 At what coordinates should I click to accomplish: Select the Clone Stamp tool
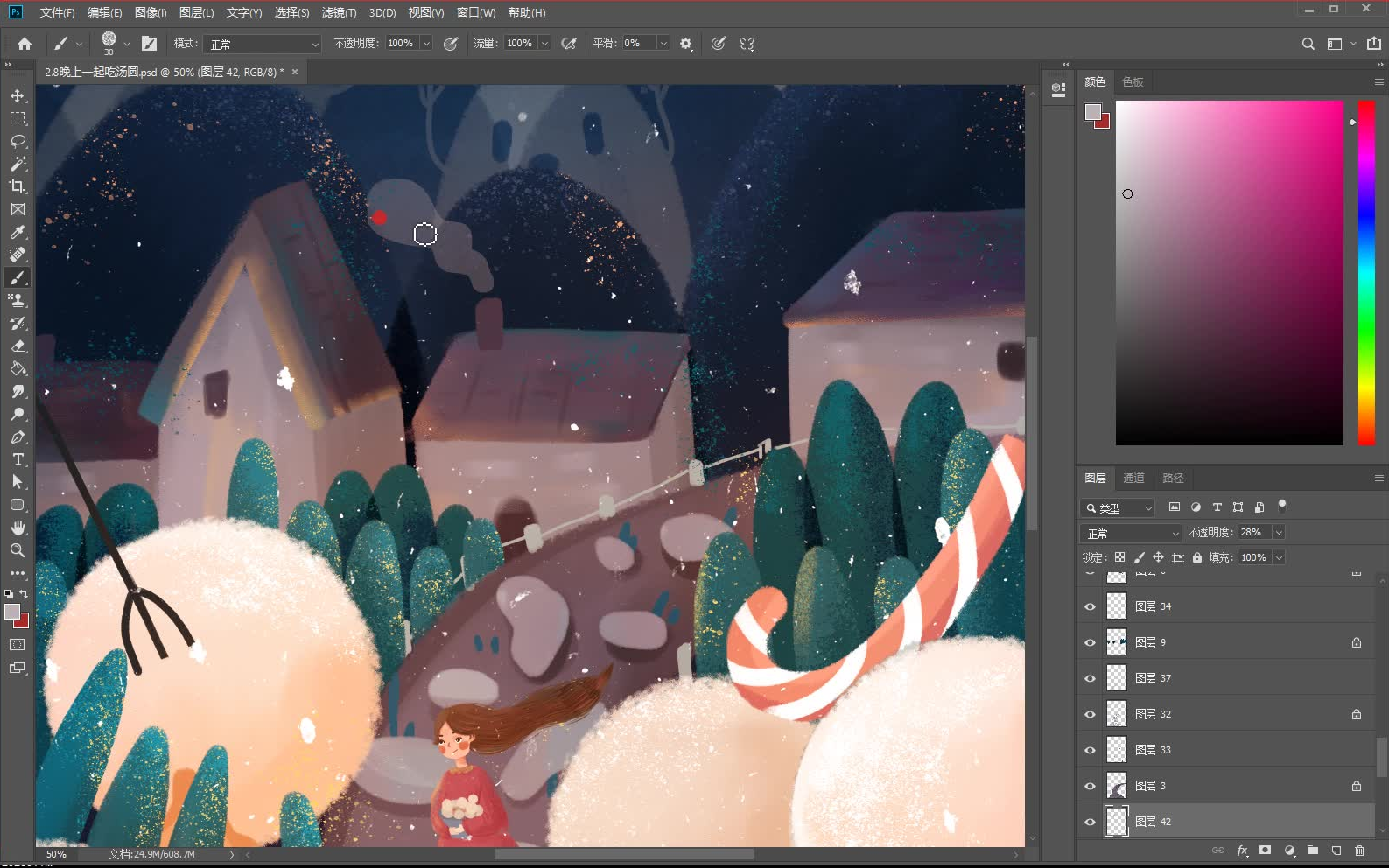[18, 300]
